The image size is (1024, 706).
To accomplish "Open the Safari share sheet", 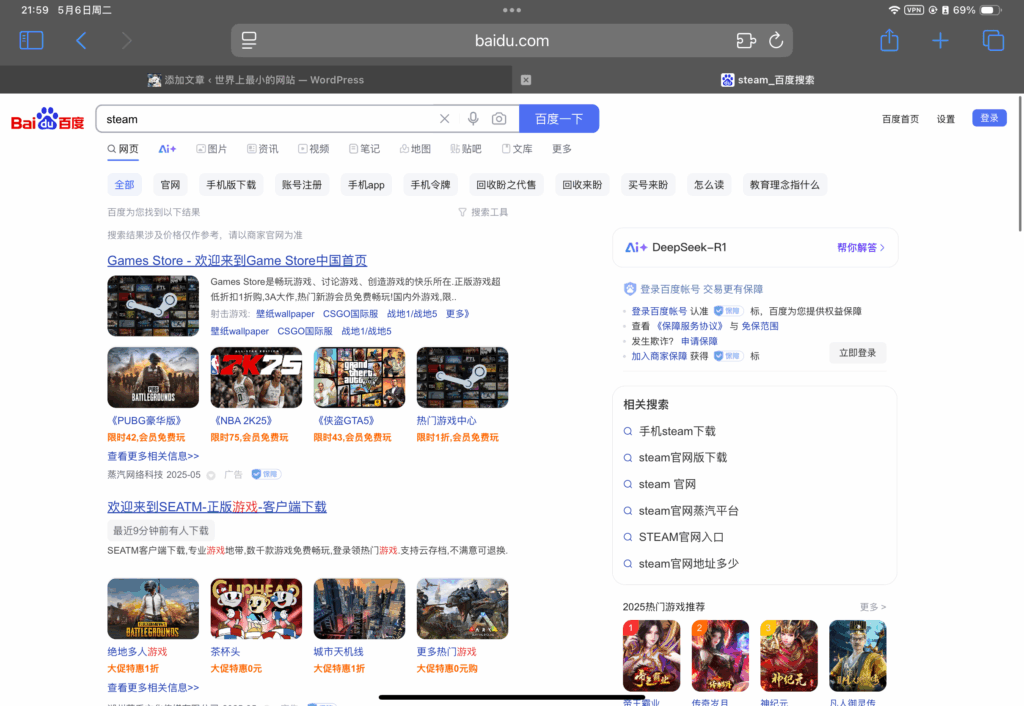I will point(889,40).
